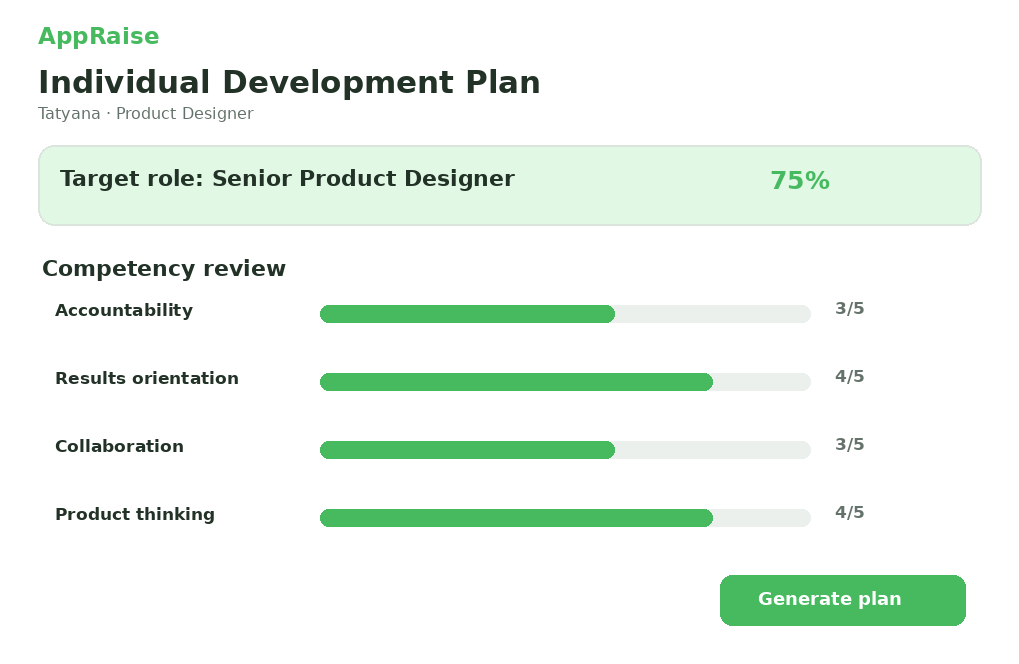Select the Collaboration progress bar
Screen dimensions: 1019x664
tap(565, 450)
